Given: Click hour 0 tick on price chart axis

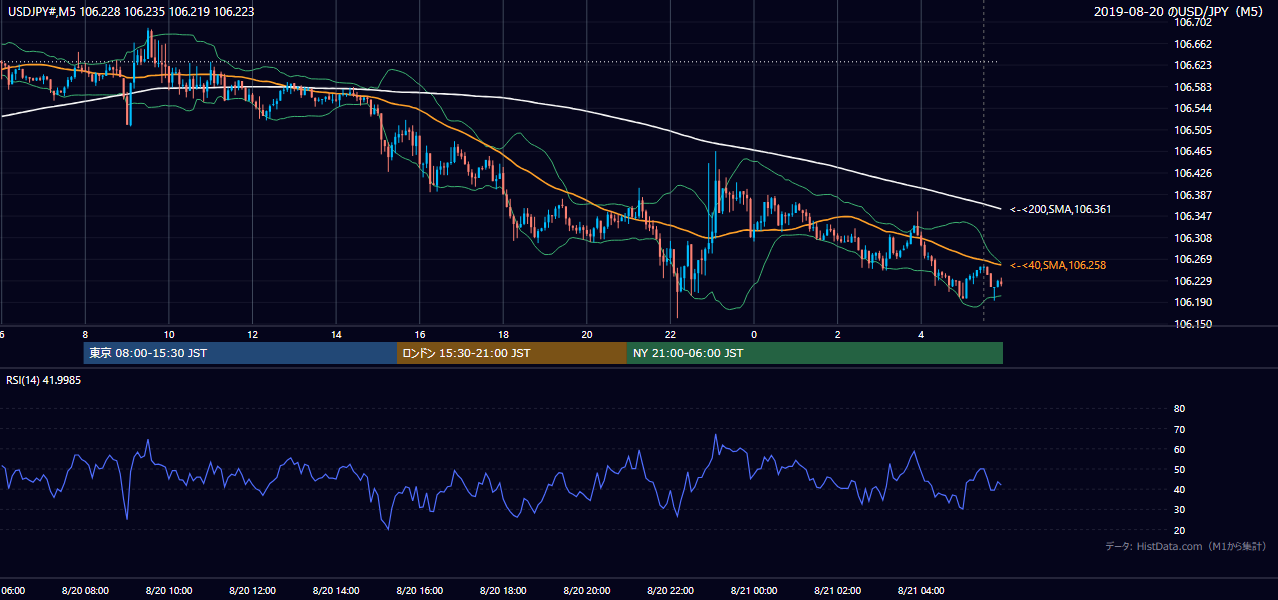Looking at the screenshot, I should [x=754, y=334].
